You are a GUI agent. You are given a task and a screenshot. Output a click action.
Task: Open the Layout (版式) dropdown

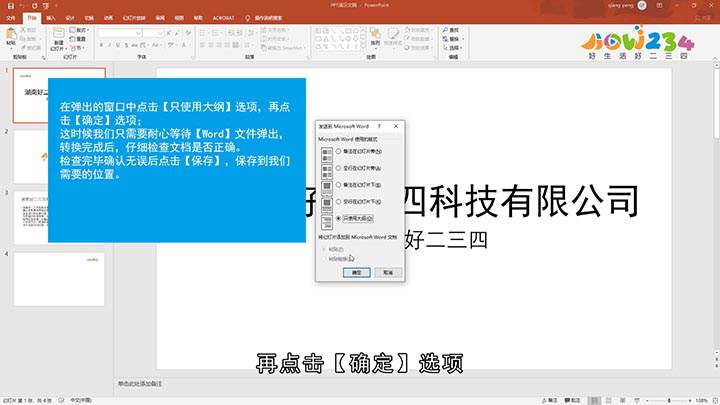point(79,30)
